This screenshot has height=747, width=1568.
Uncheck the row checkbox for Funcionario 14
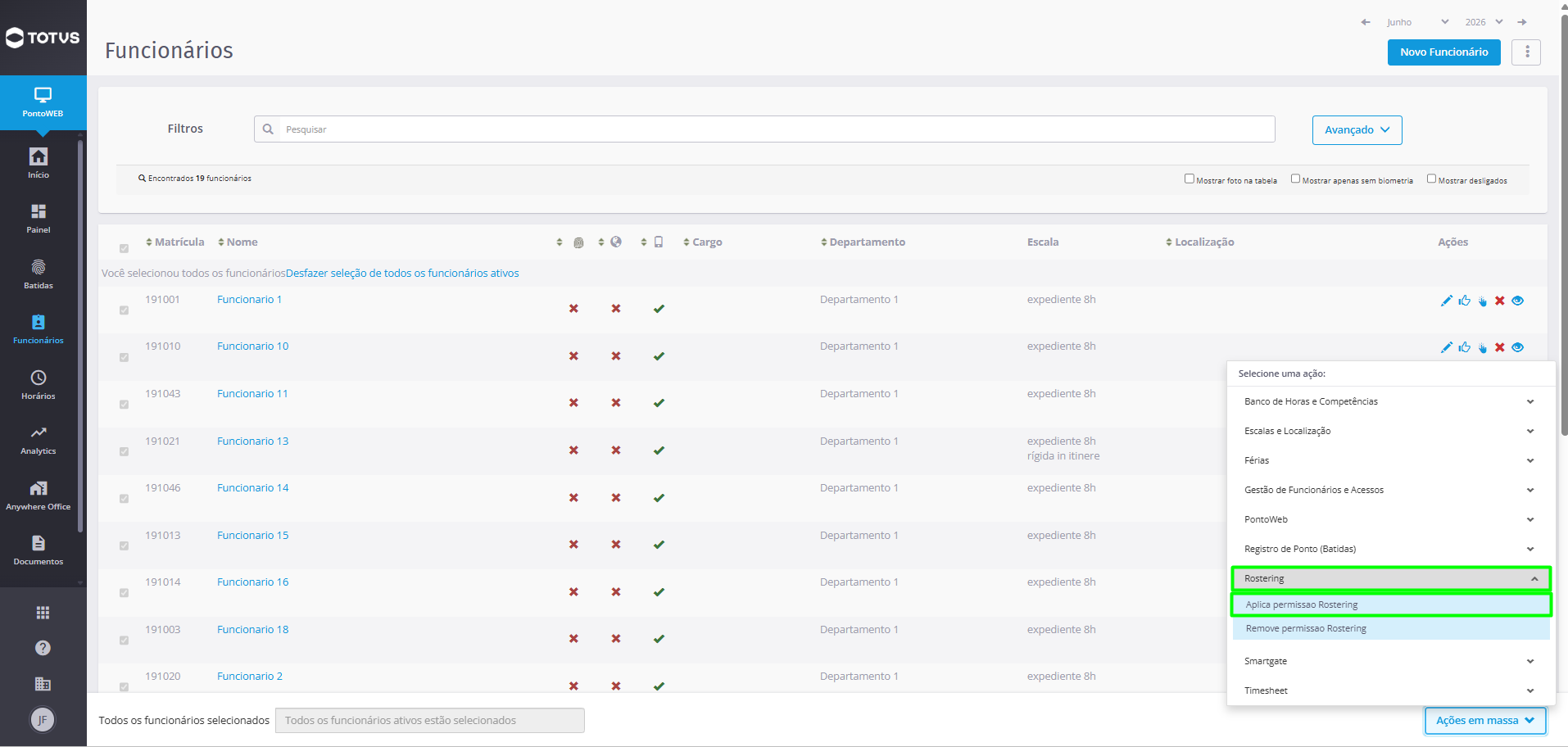tap(124, 498)
